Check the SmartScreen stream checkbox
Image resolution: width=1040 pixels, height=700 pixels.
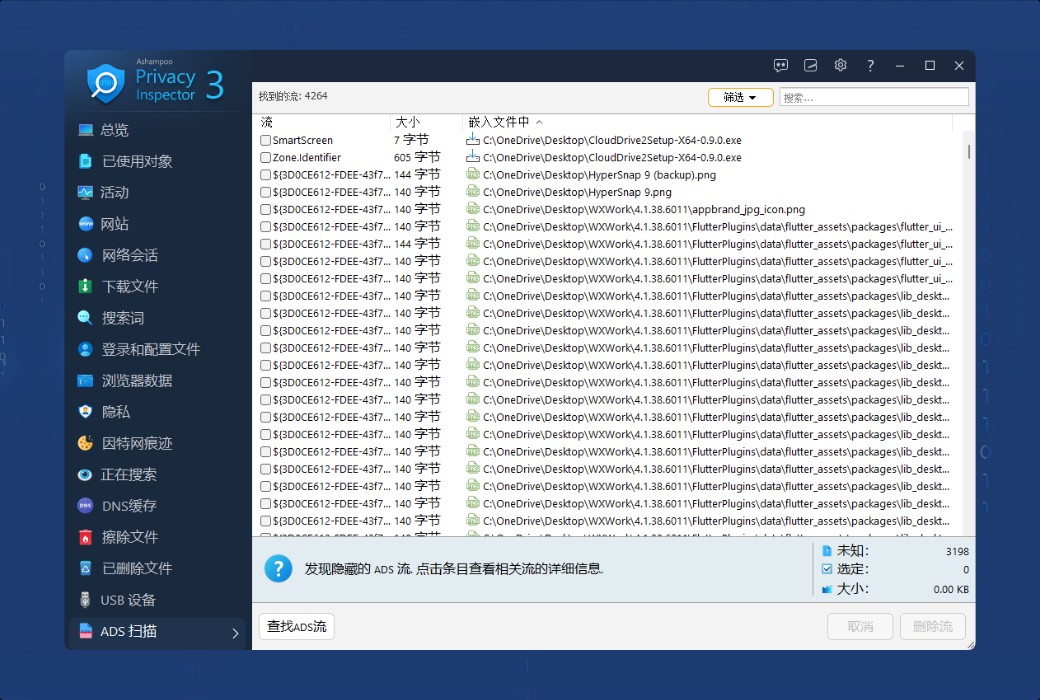(265, 141)
